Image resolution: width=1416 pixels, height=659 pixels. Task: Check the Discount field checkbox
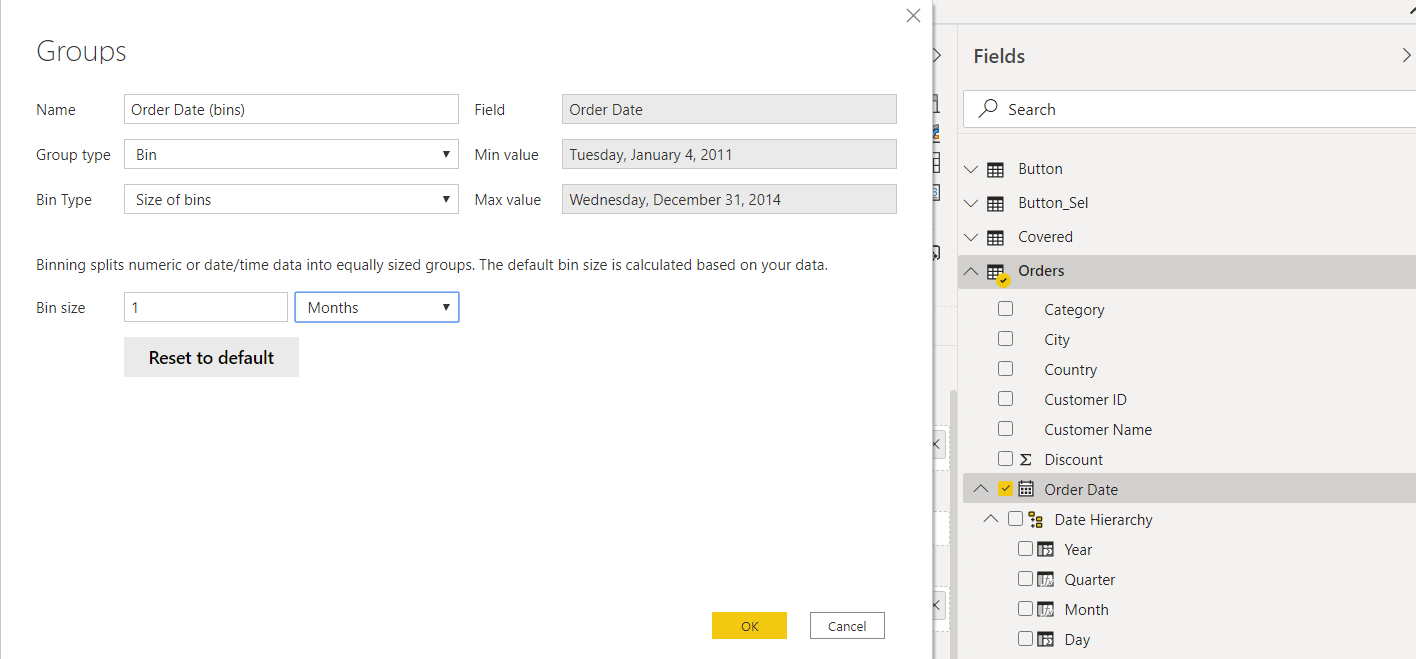(1005, 459)
